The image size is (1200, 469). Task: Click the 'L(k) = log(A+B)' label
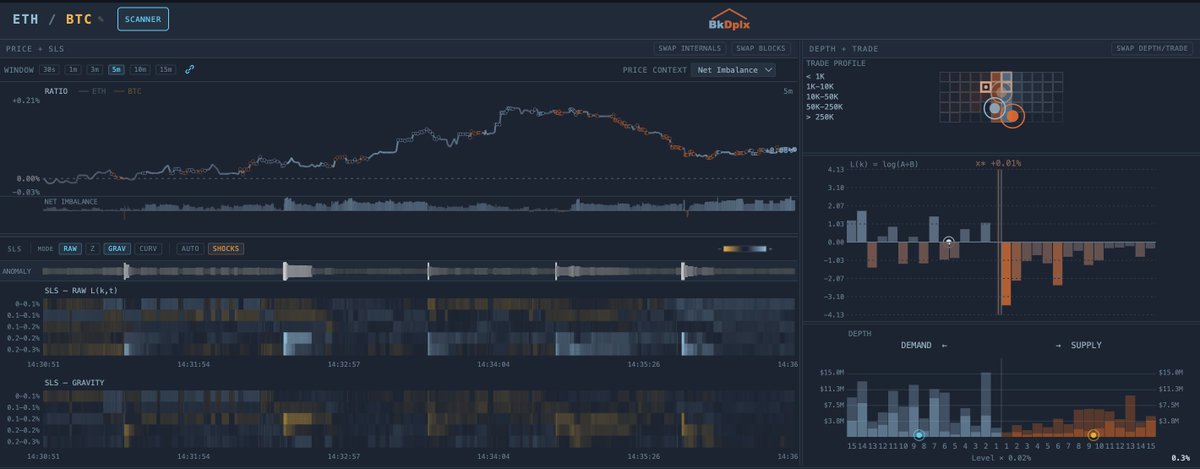tap(885, 162)
